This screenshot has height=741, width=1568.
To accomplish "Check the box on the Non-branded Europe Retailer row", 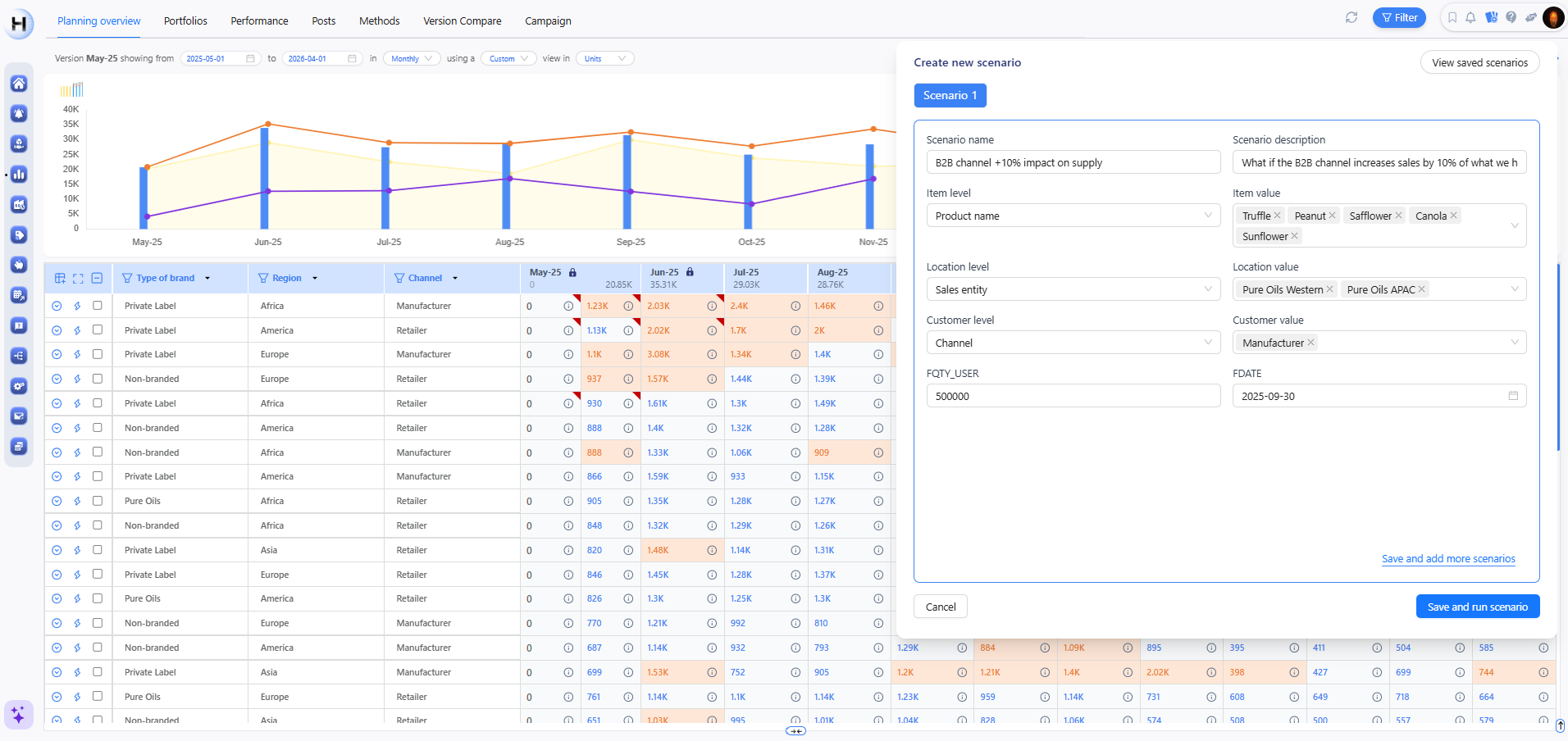I will 98,379.
